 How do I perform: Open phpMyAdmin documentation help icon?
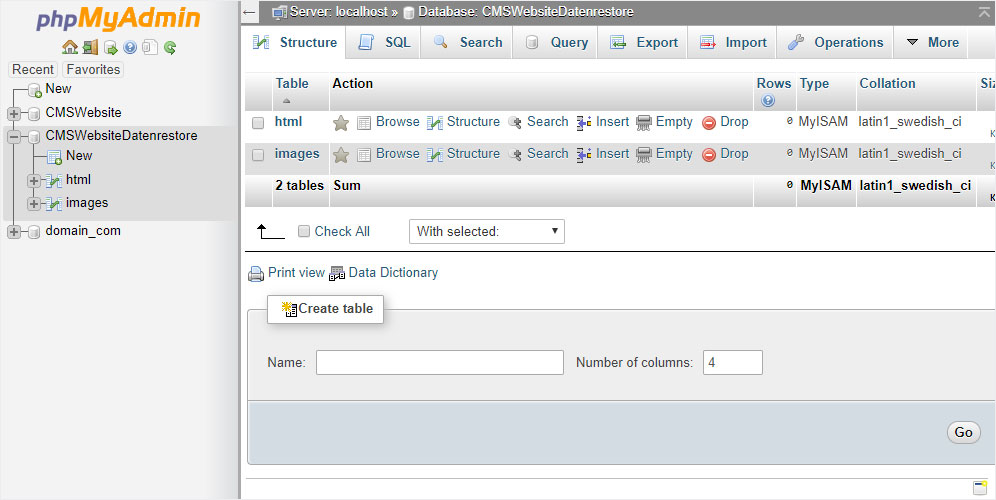pos(130,47)
